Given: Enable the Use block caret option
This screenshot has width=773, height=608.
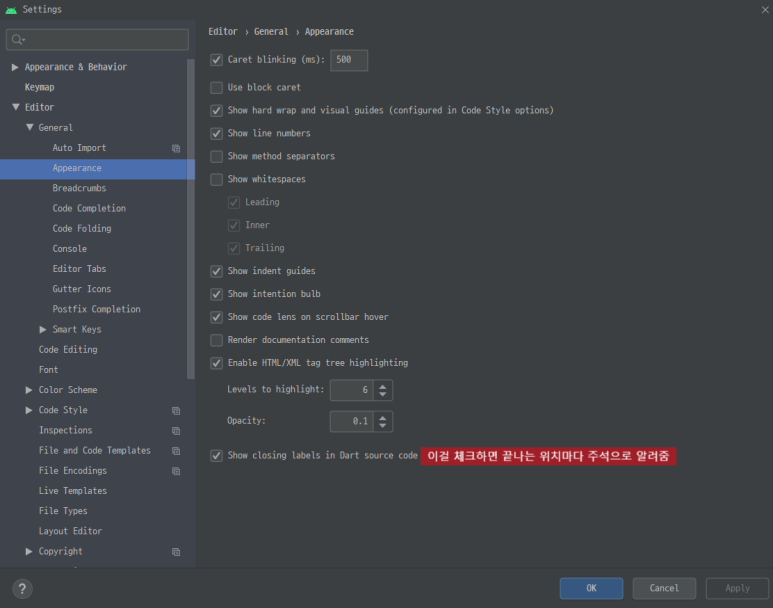Looking at the screenshot, I should [216, 88].
